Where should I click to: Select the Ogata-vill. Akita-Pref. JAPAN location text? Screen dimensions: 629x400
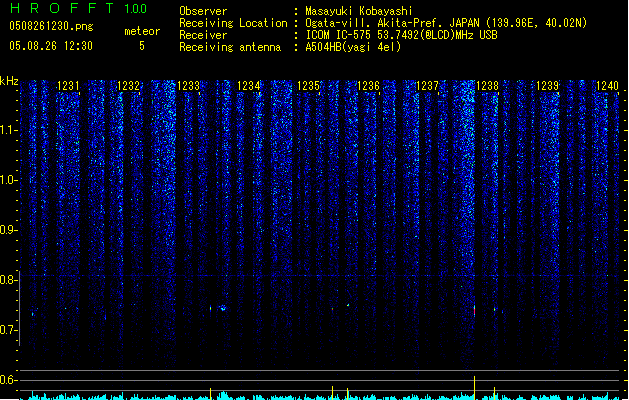click(446, 23)
